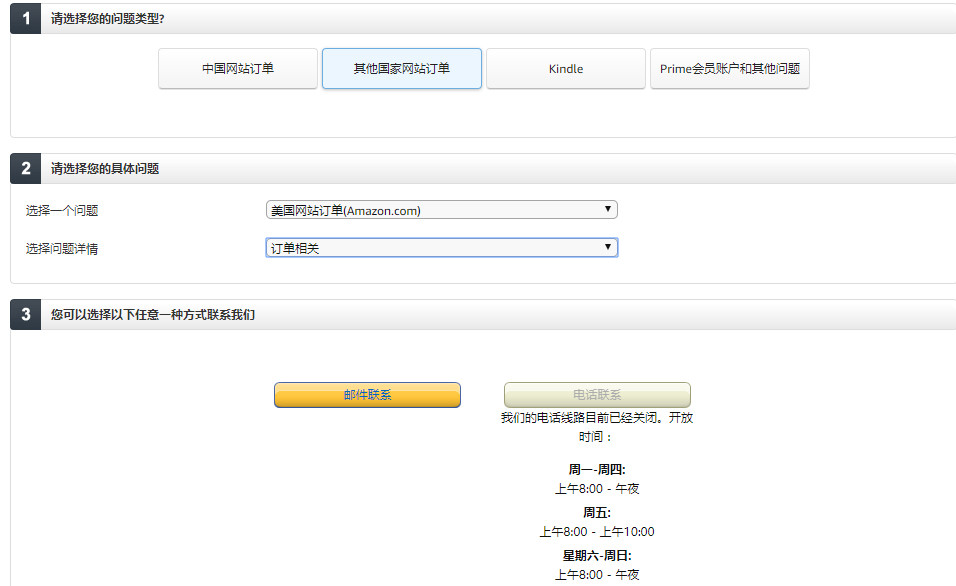Click the 周五: hours label
Image resolution: width=956 pixels, height=586 pixels.
point(597,512)
